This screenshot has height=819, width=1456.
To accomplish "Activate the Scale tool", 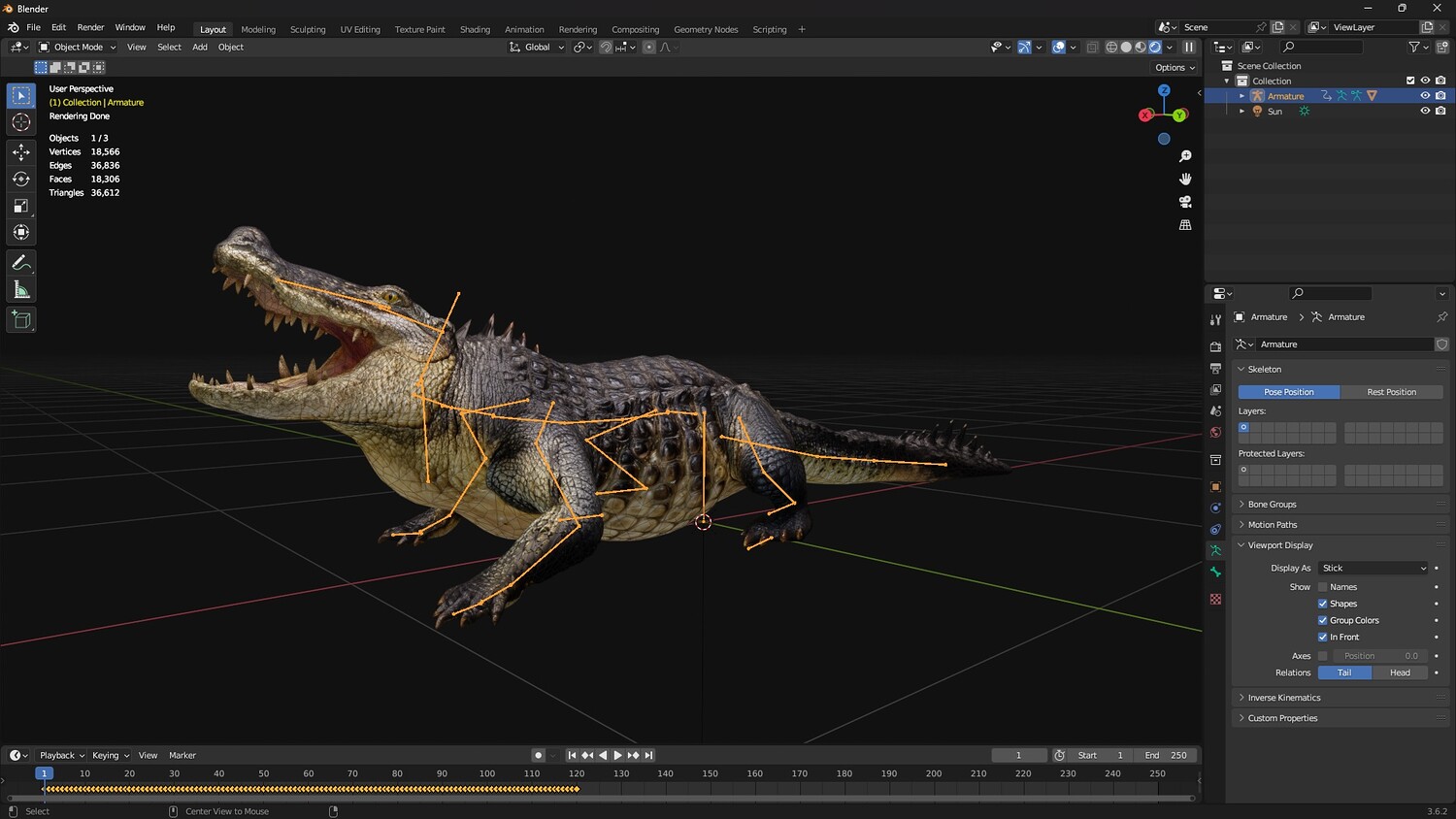I will click(x=21, y=206).
